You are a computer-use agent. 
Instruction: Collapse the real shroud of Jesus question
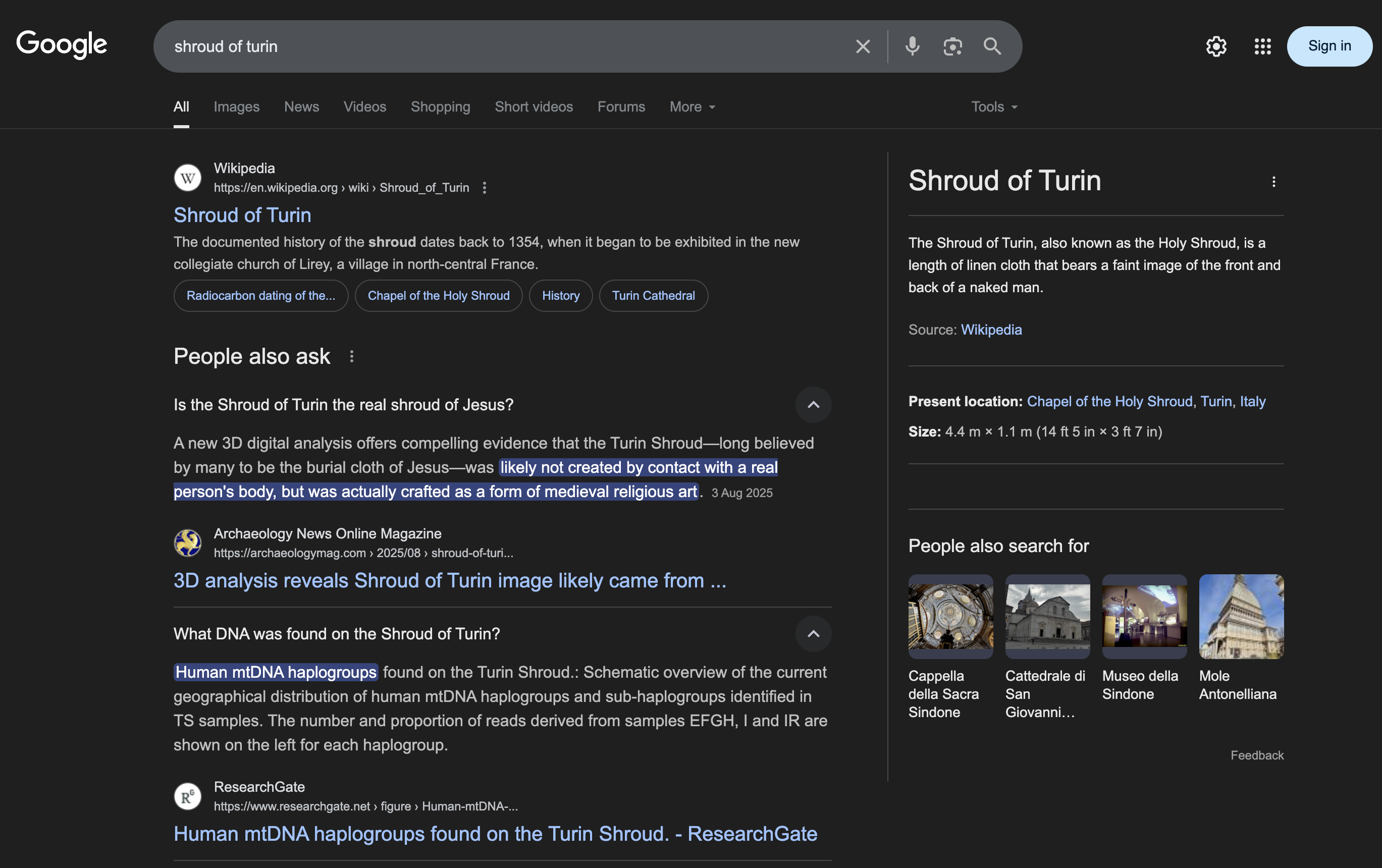(x=813, y=405)
